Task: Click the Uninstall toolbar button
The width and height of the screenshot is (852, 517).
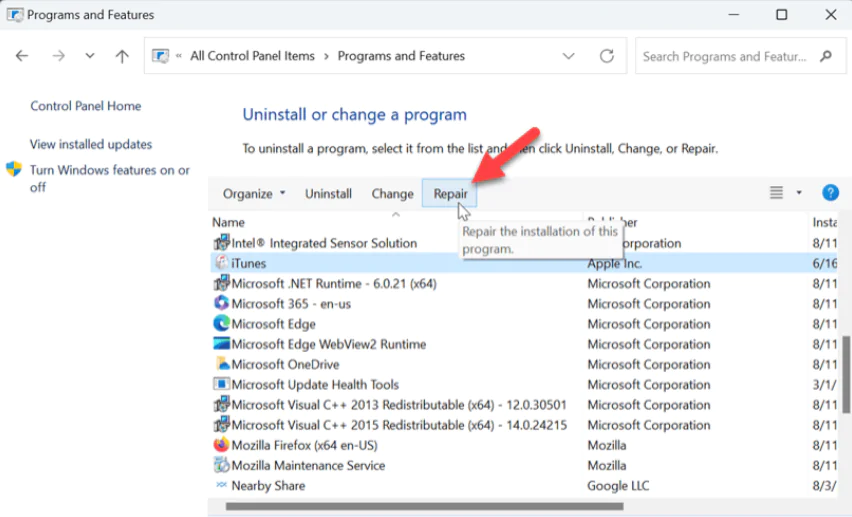Action: point(328,194)
